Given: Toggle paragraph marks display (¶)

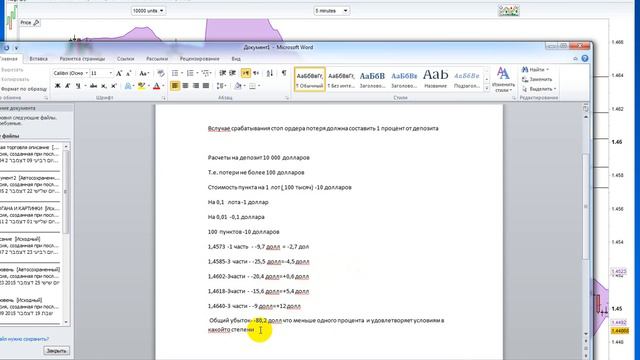Looking at the screenshot, I should pyautogui.click(x=284, y=73).
